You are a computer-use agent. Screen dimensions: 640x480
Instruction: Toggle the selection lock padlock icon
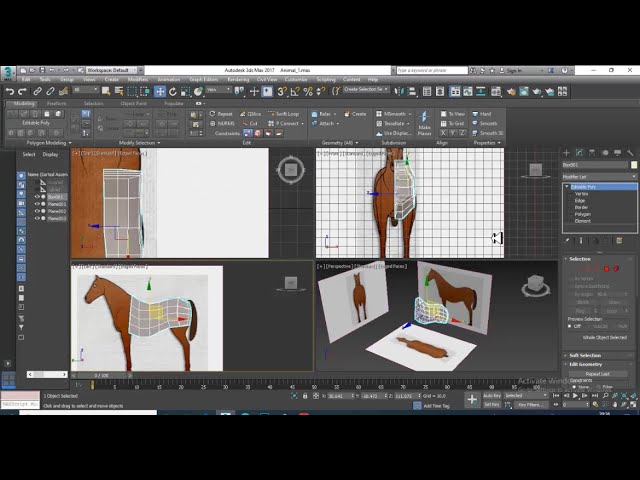[305, 396]
